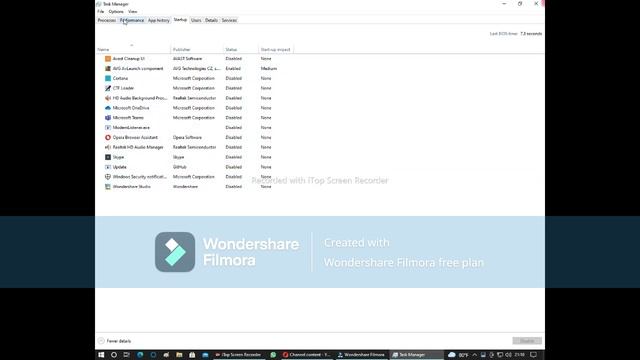Click the Disable button at bottom right
The width and height of the screenshot is (640, 360).
click(527, 341)
